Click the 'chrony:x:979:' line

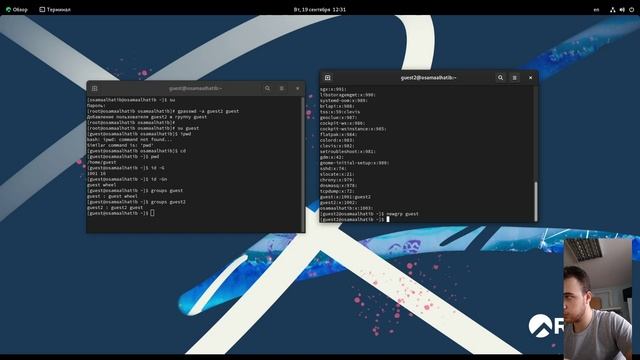[x=337, y=180]
